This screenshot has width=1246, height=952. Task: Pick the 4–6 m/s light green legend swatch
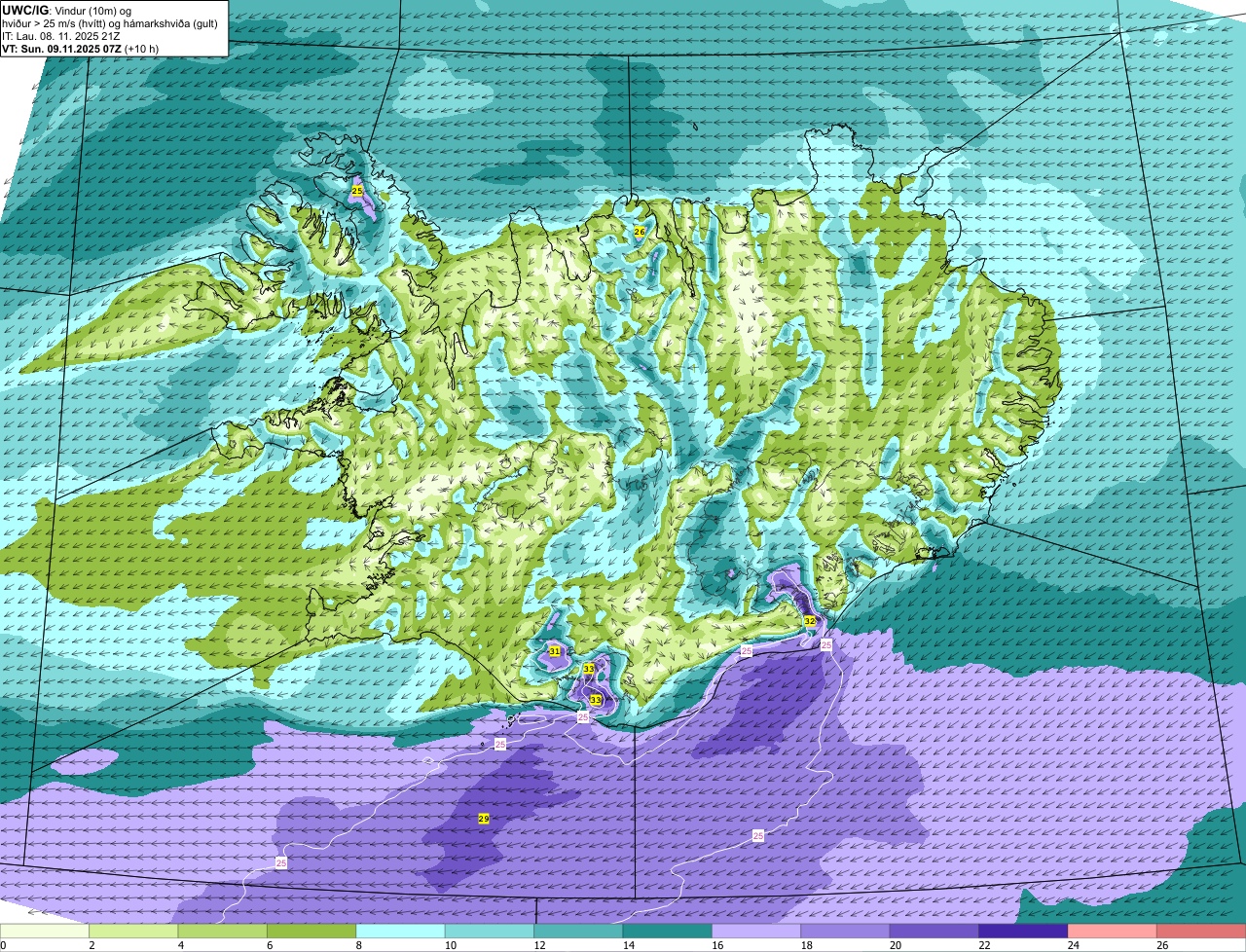(x=223, y=931)
